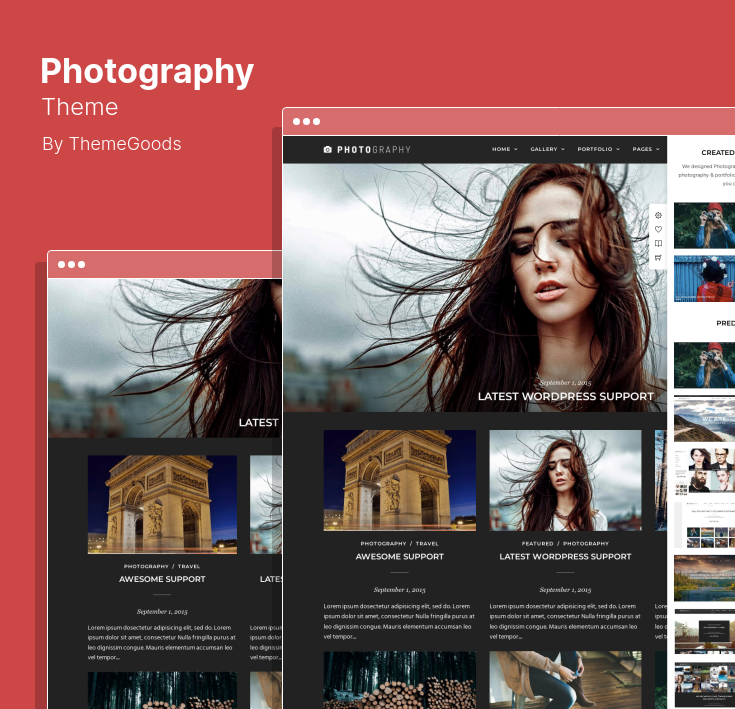Select misty forest demo with dark box
Image resolution: width=735 pixels, height=709 pixels.
(x=705, y=632)
